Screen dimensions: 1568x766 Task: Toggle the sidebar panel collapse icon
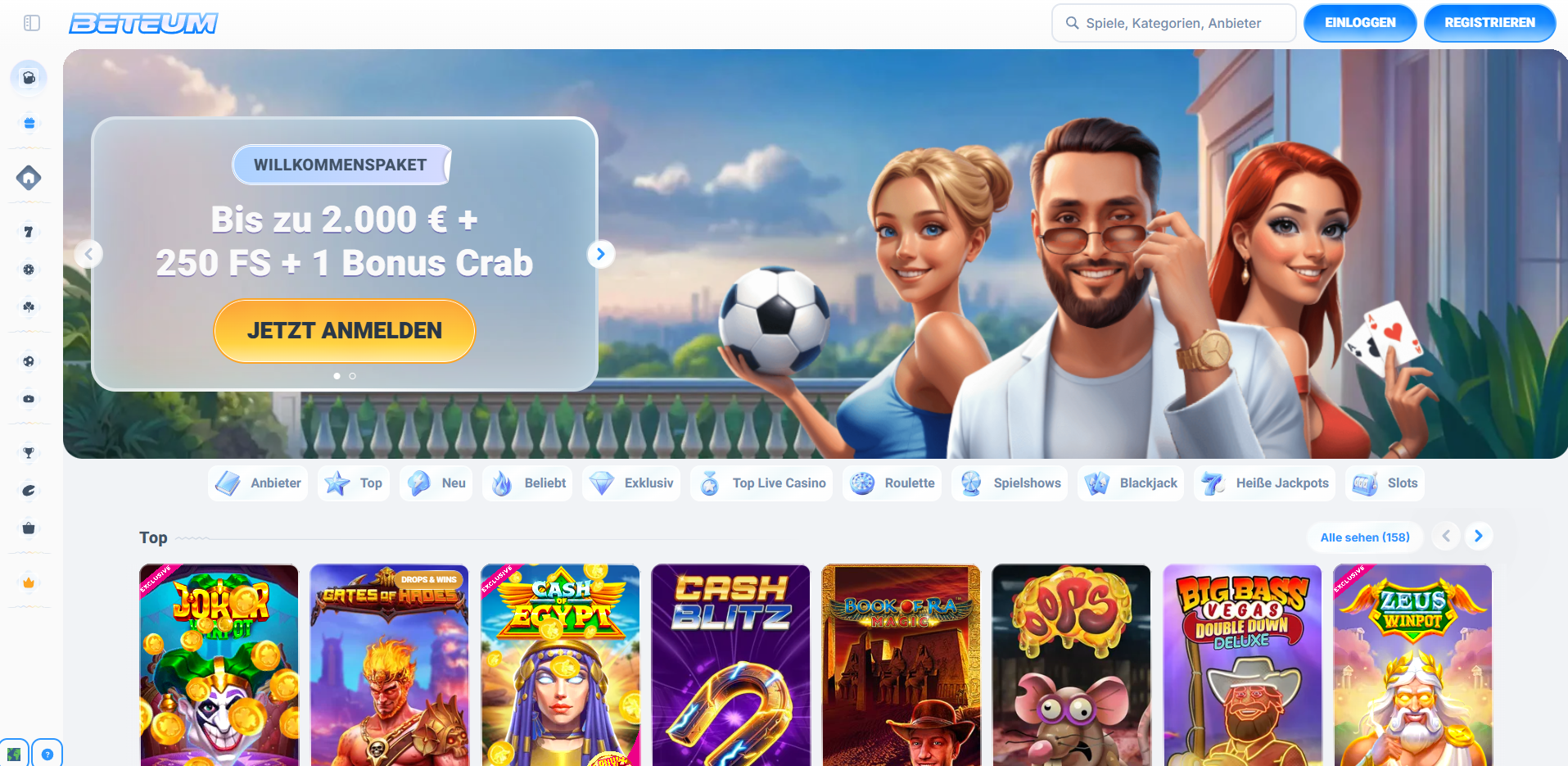click(32, 23)
